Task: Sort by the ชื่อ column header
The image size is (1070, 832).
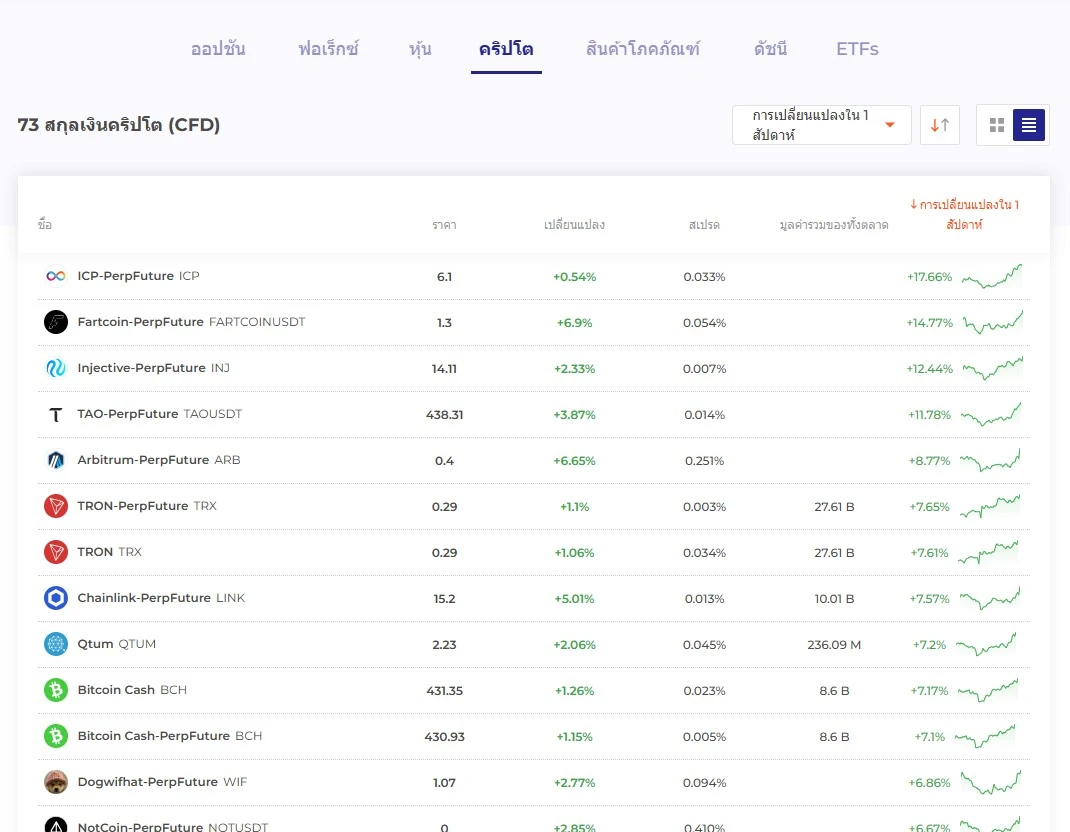Action: [45, 225]
